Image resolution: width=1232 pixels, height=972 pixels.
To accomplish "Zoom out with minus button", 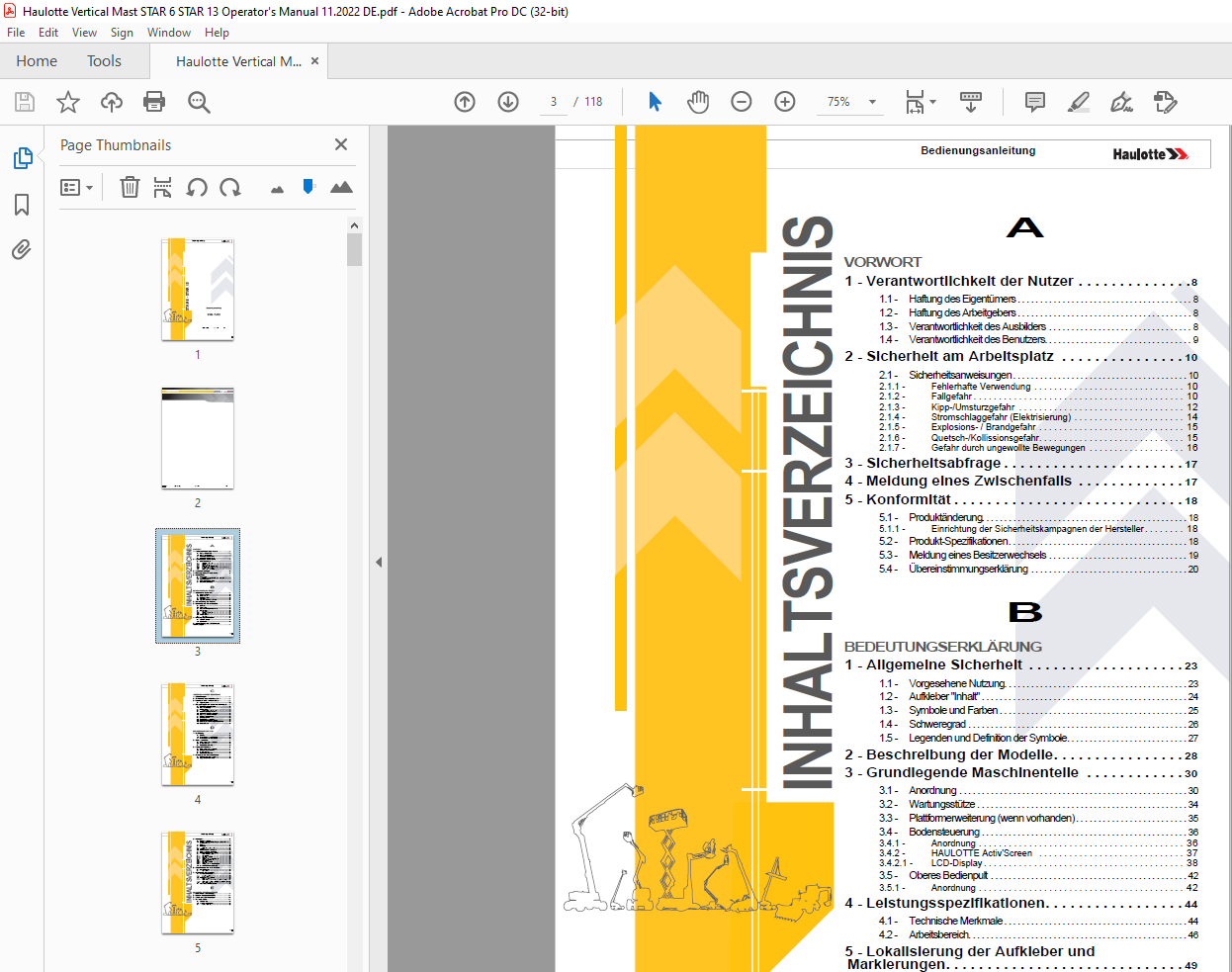I will point(742,102).
